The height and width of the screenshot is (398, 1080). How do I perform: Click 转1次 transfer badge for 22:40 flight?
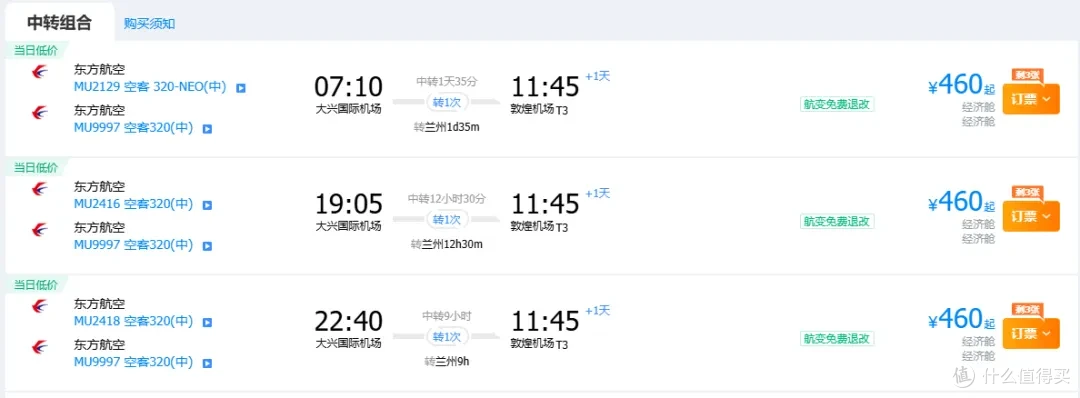(446, 337)
